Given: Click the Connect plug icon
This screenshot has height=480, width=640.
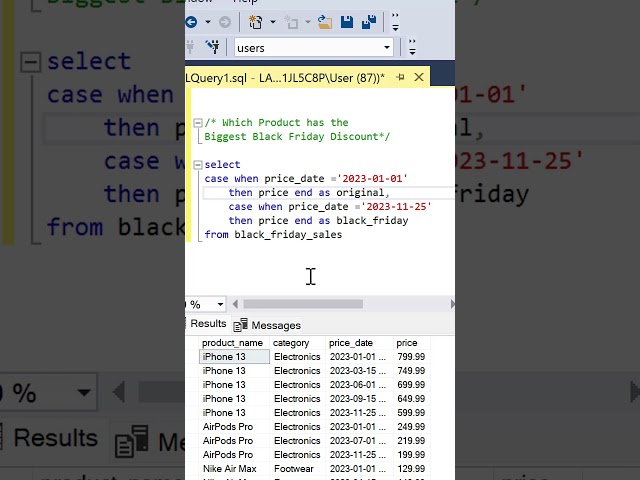Looking at the screenshot, I should tap(190, 47).
